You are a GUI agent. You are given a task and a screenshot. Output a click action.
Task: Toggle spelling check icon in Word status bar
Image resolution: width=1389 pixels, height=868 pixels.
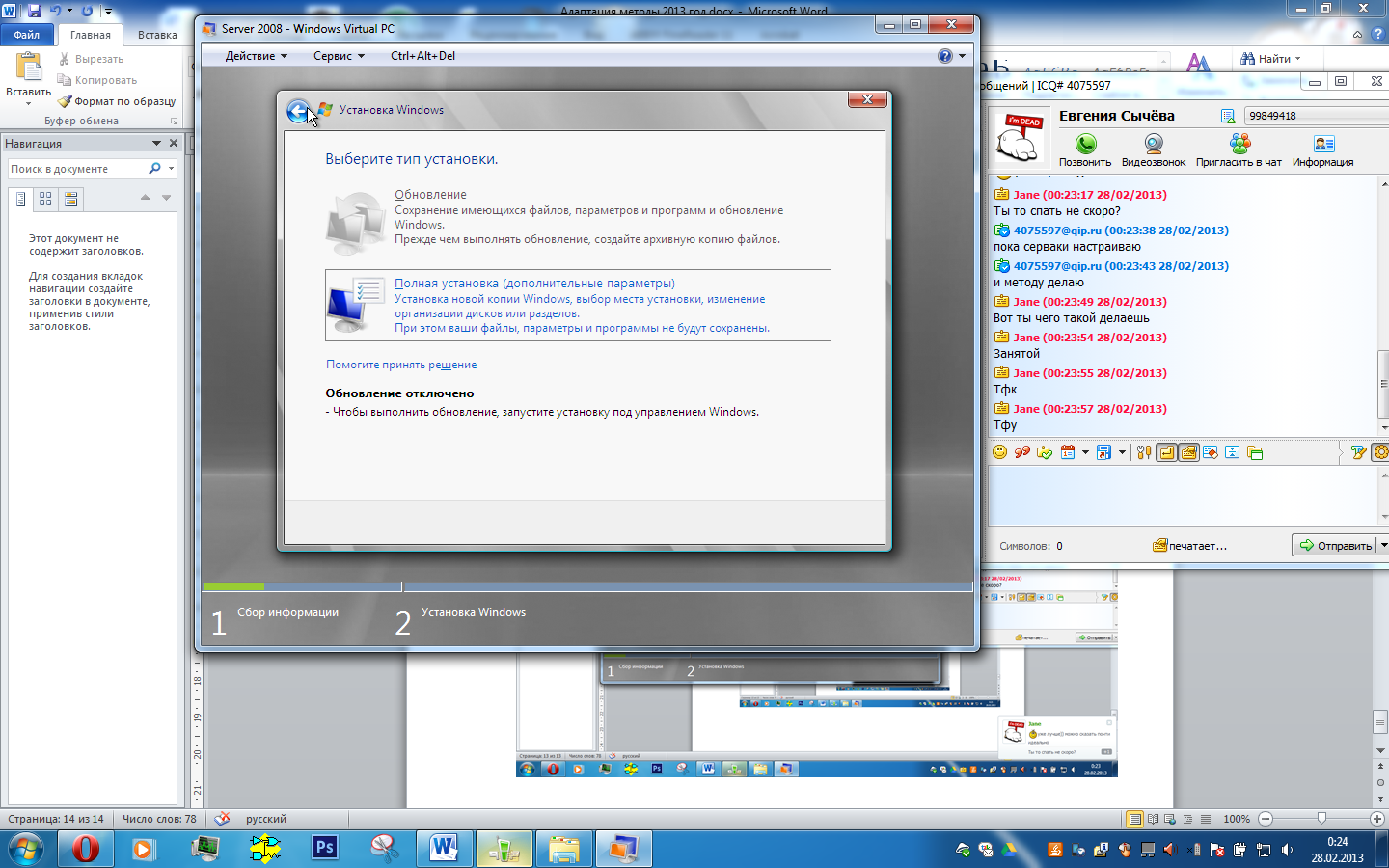click(x=222, y=819)
